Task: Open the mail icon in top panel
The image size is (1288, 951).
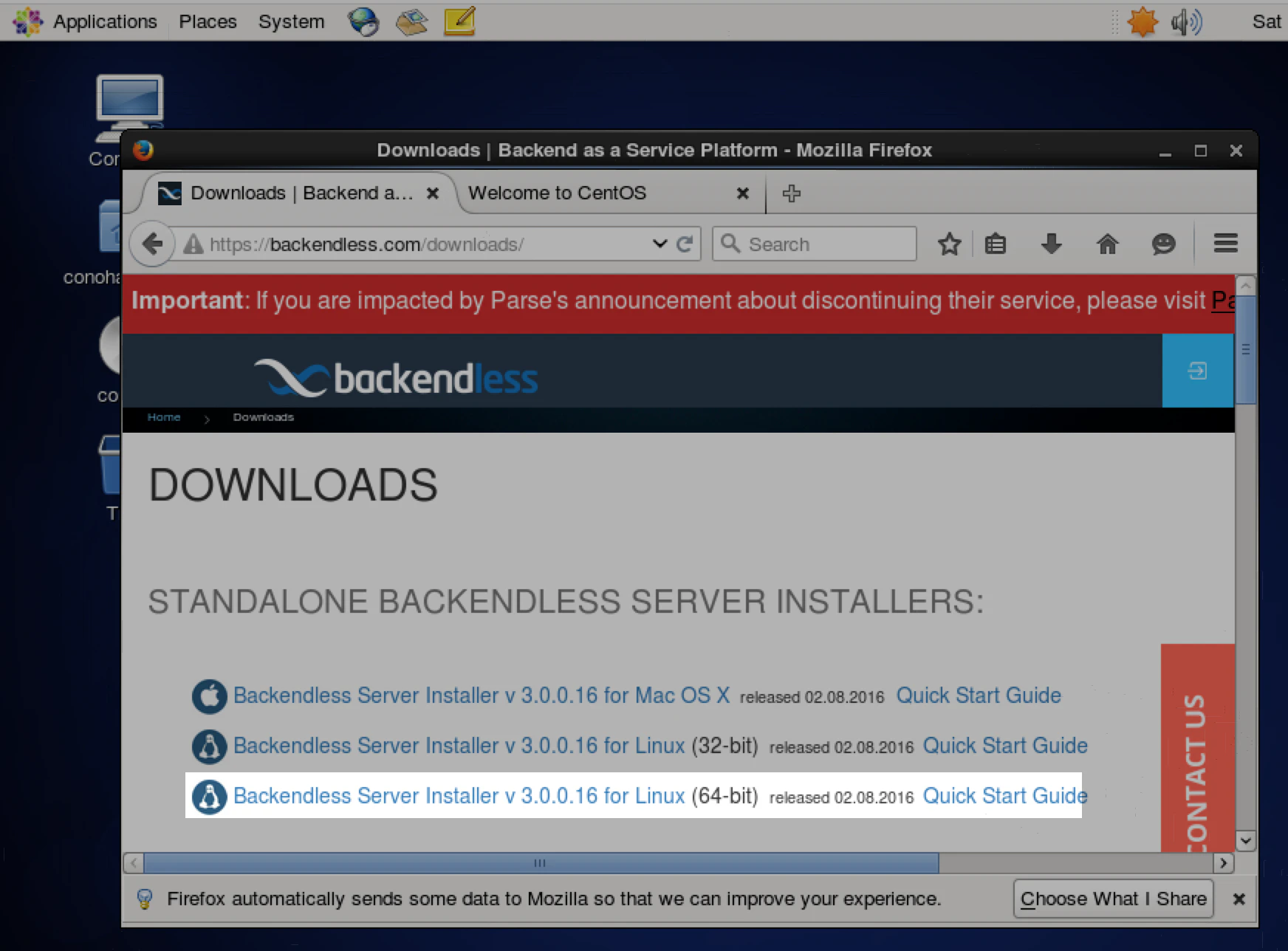Action: (411, 21)
